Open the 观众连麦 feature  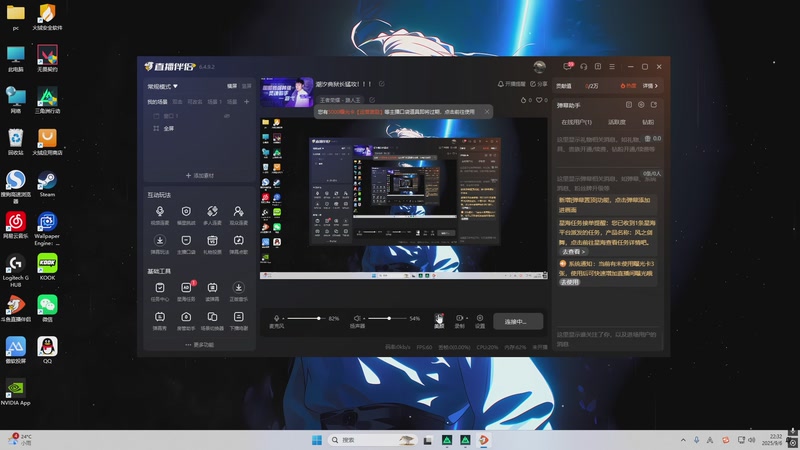coord(238,215)
